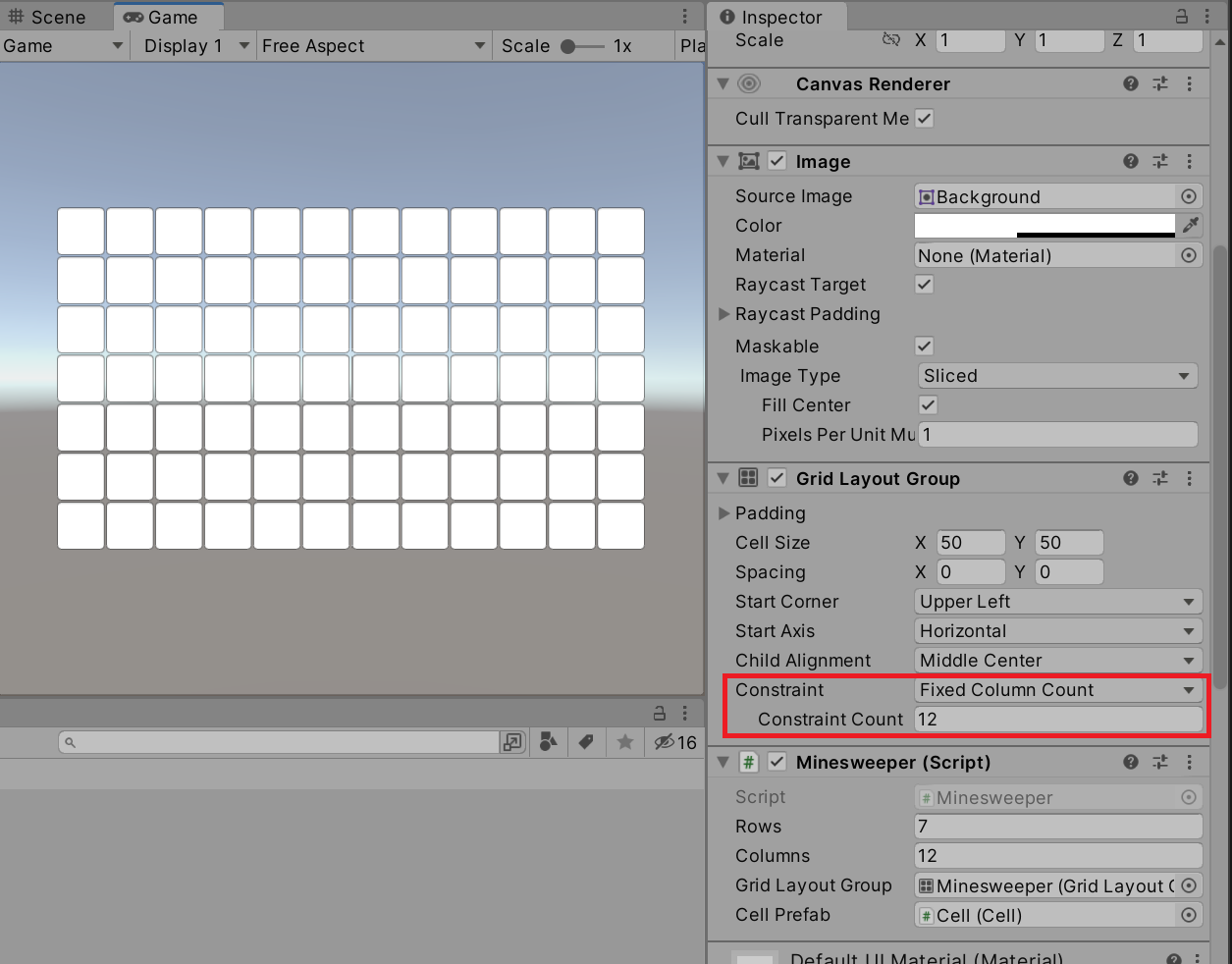Expand the Padding foldout
The image size is (1232, 964).
pos(724,513)
